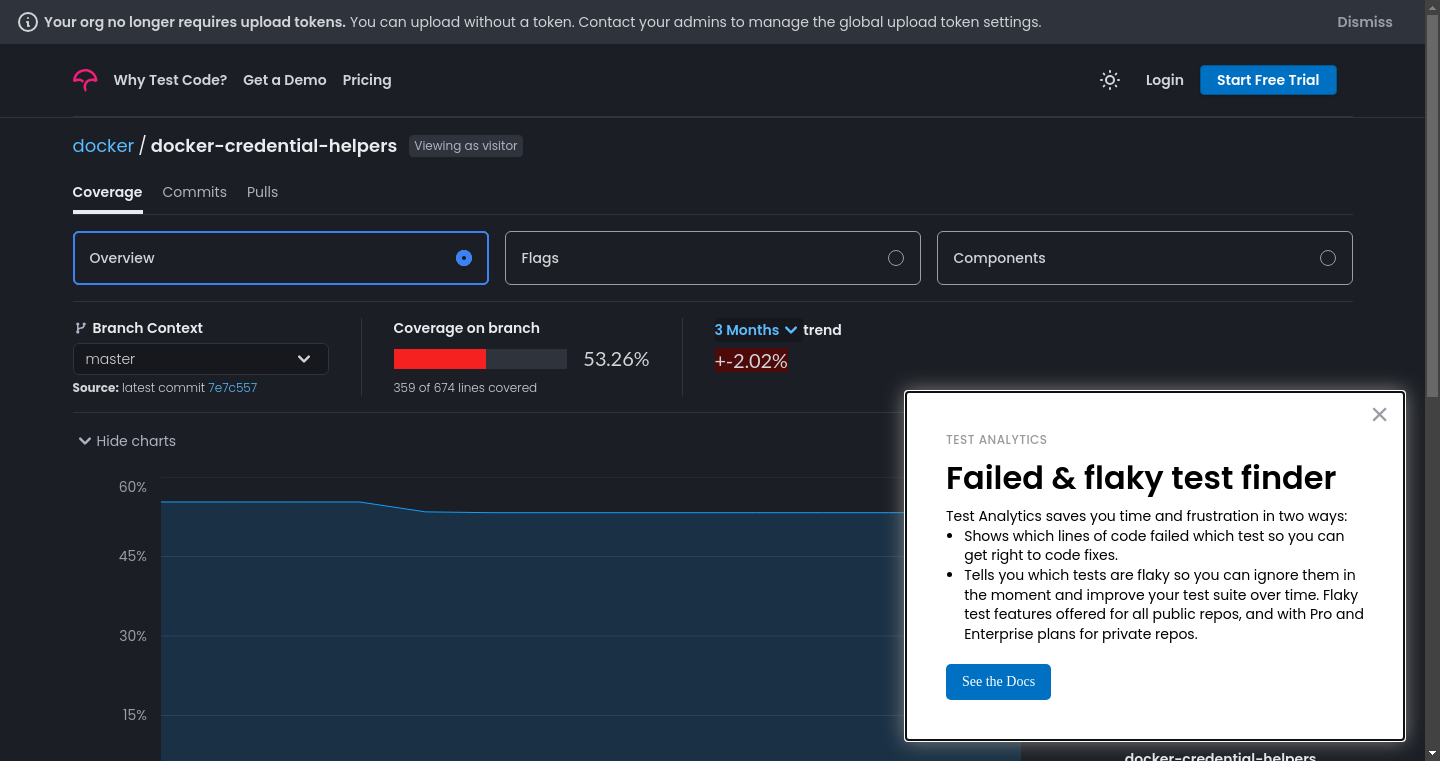Click the Coverage on branch heading
This screenshot has width=1440, height=761.
tap(467, 328)
